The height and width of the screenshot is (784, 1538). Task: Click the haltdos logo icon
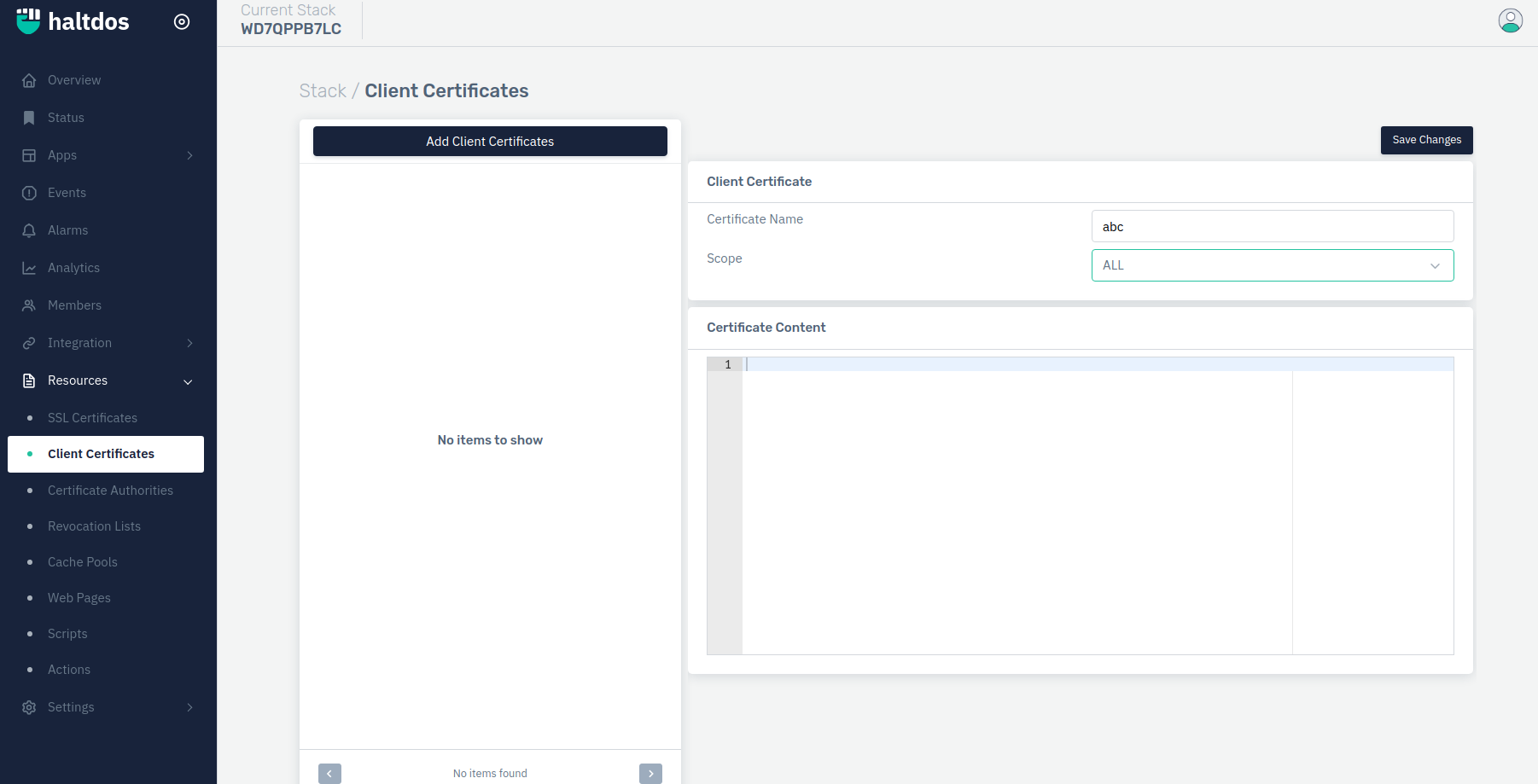tap(28, 21)
